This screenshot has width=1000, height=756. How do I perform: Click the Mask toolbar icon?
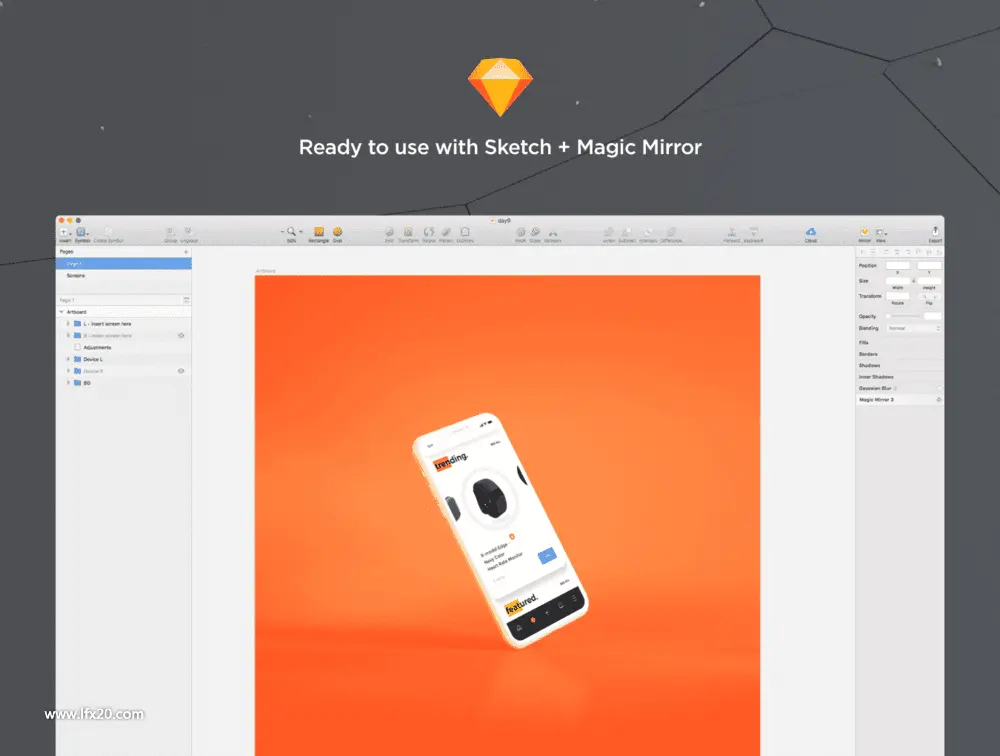[520, 232]
